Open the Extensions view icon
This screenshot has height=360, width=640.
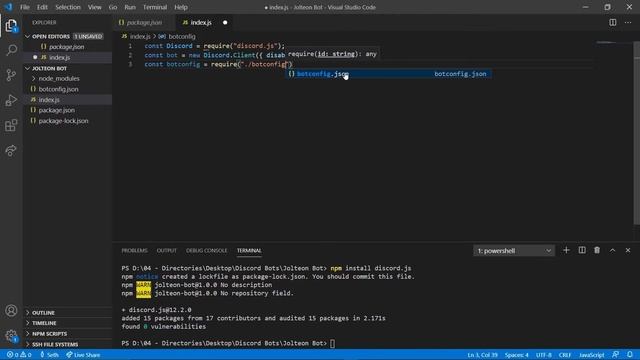(x=11, y=125)
